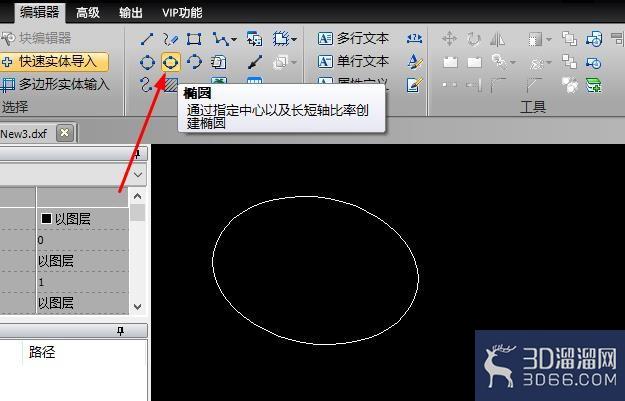The image size is (625, 401).
Task: Click the Fillet corner tool icon
Action: [x=498, y=85]
